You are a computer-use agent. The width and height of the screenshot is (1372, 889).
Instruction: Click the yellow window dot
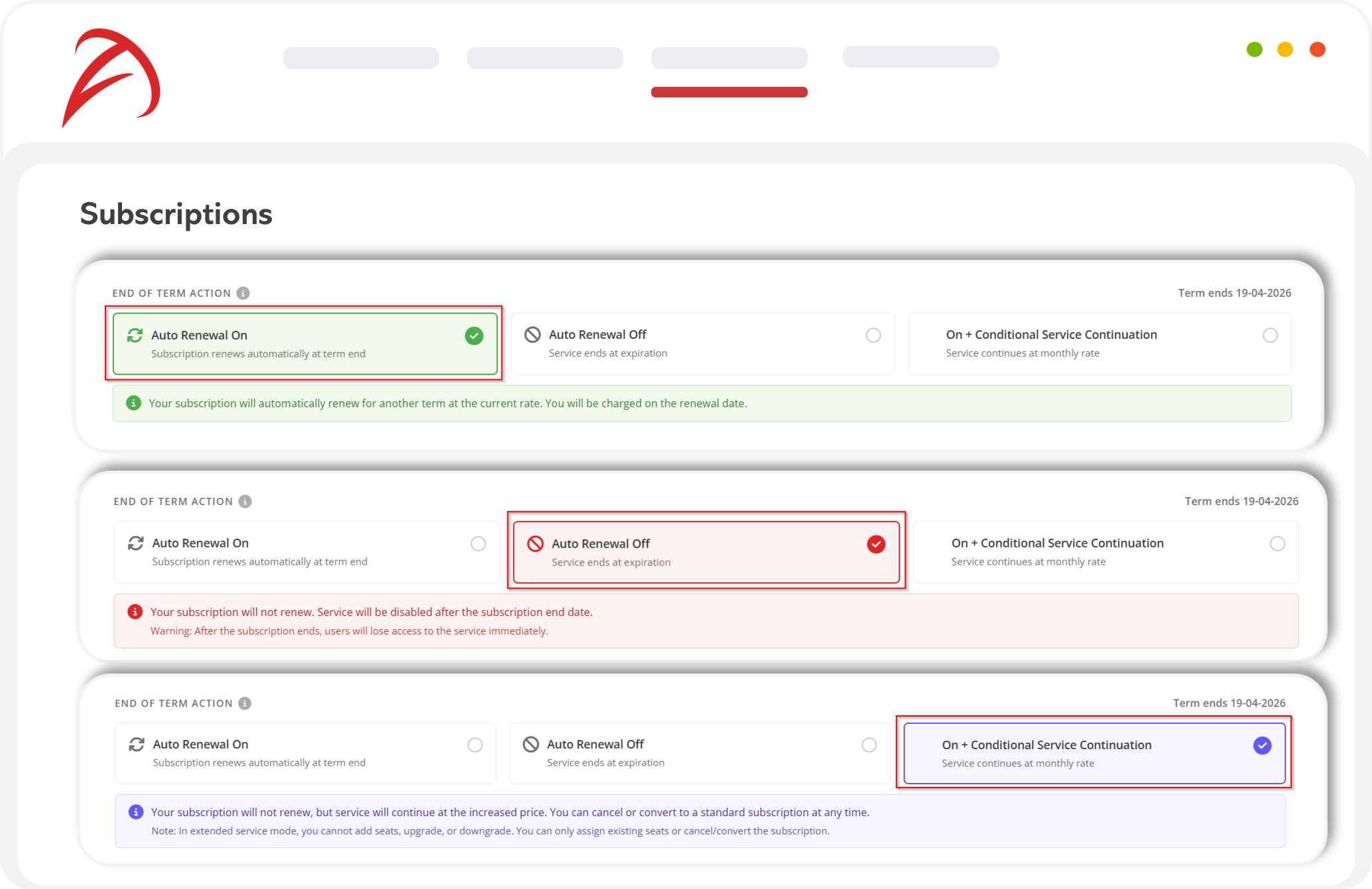(1285, 50)
